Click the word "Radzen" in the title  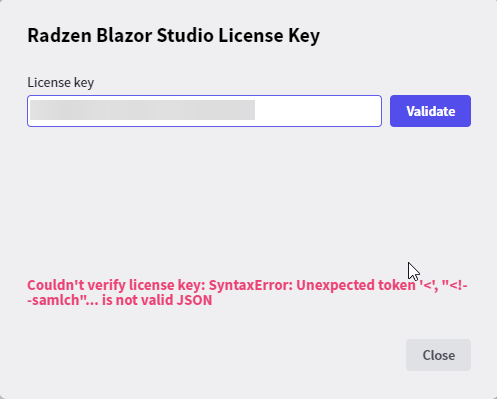click(x=59, y=35)
